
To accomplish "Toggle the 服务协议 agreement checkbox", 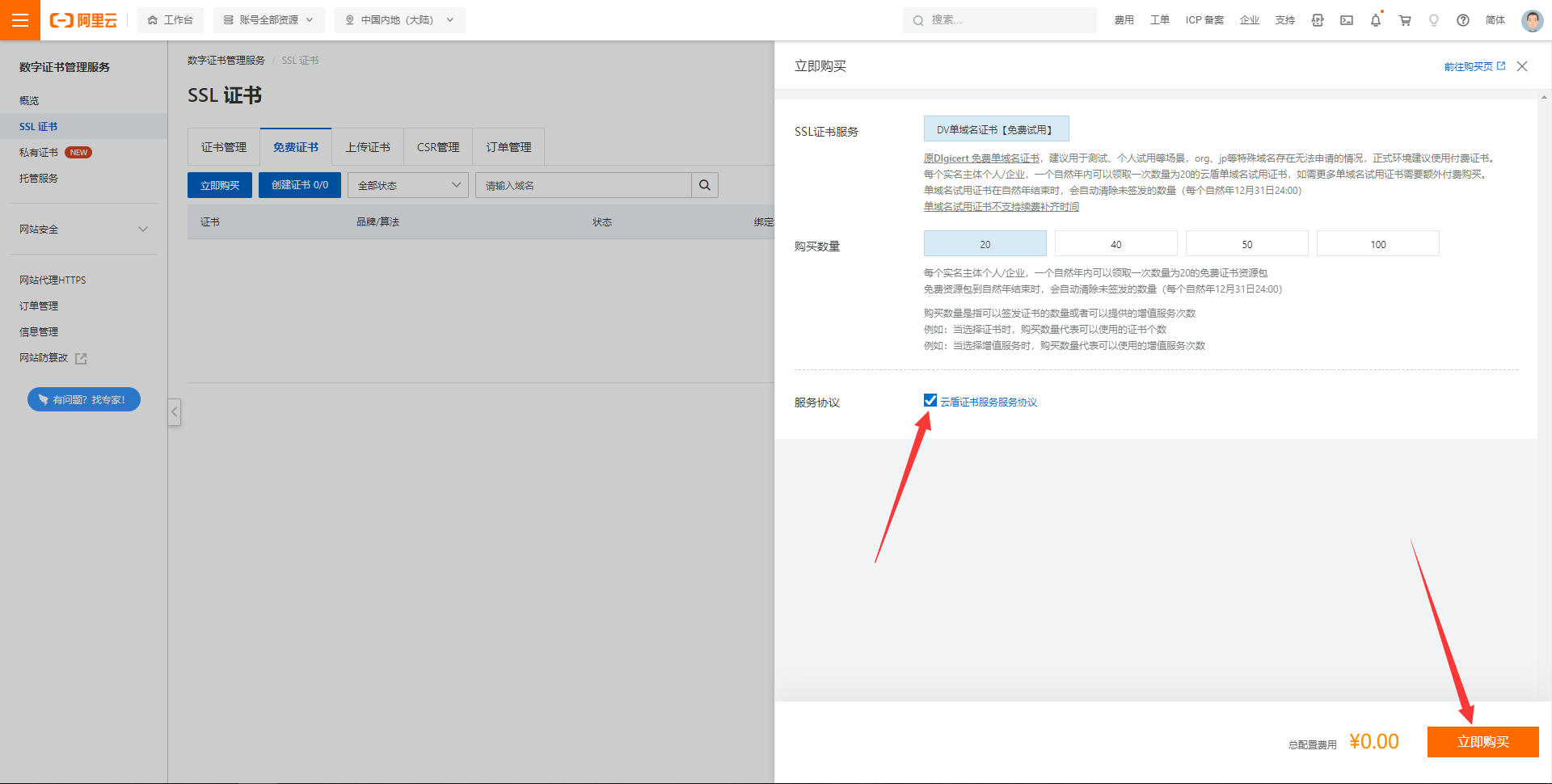I will click(x=930, y=400).
